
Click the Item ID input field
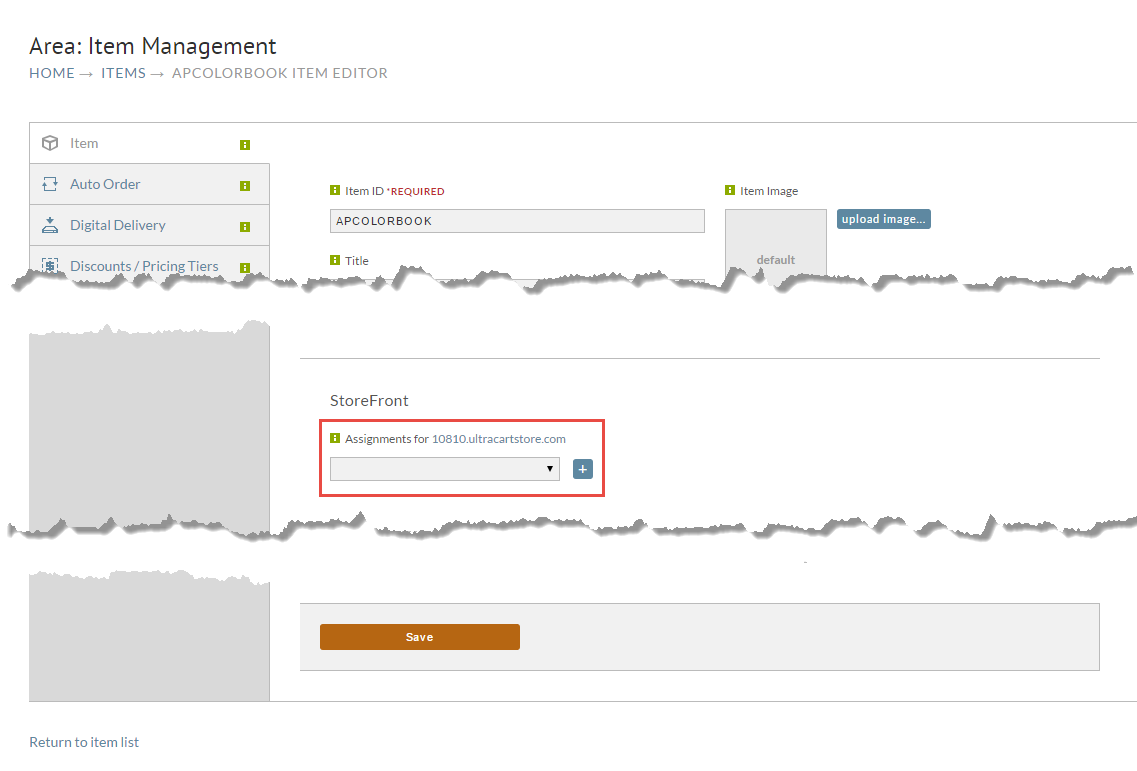517,221
